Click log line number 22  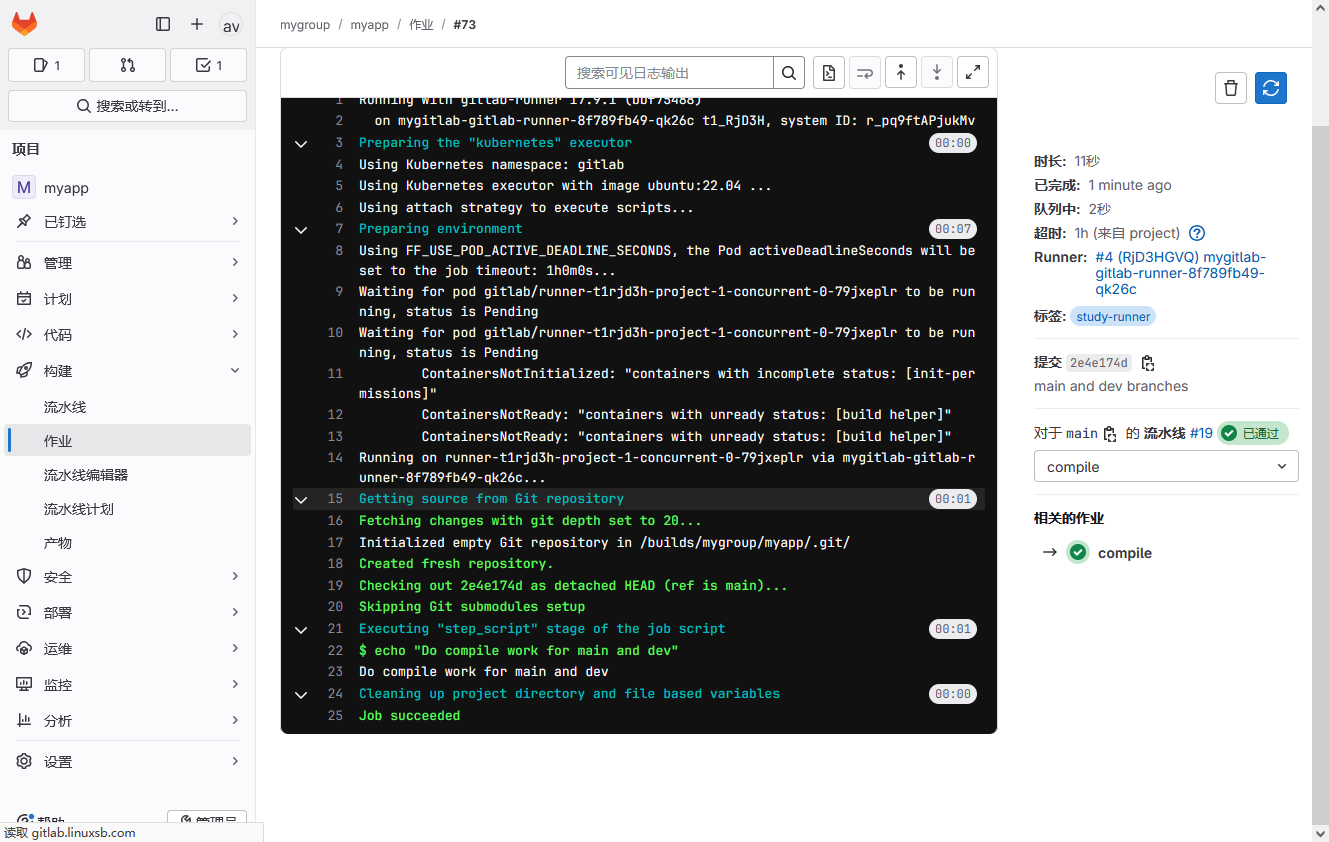(336, 651)
